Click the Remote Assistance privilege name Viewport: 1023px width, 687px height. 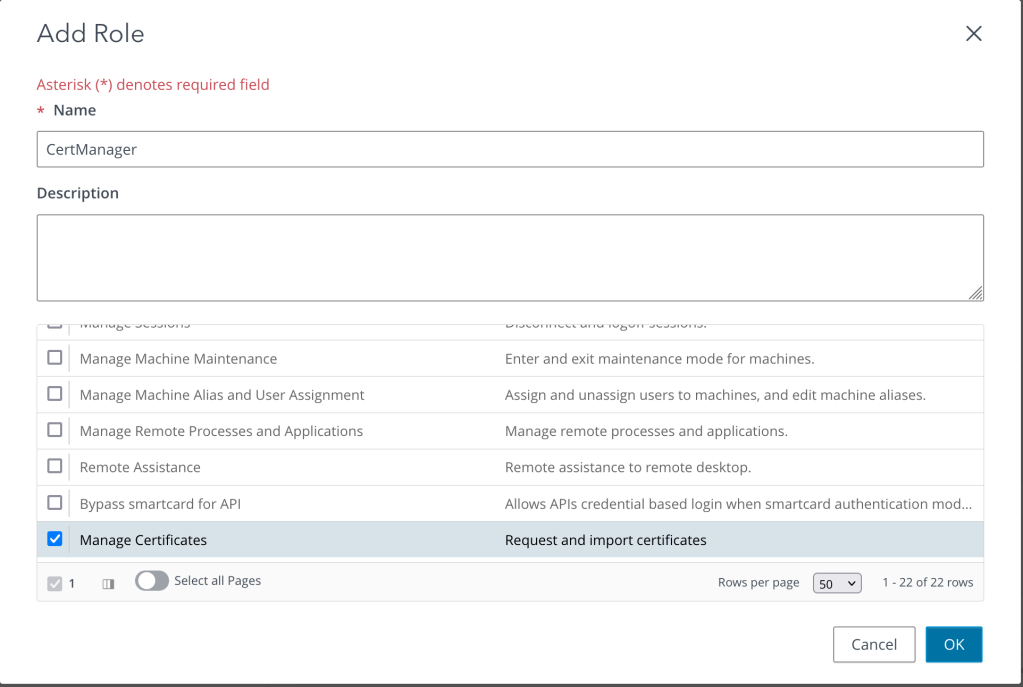(x=140, y=467)
